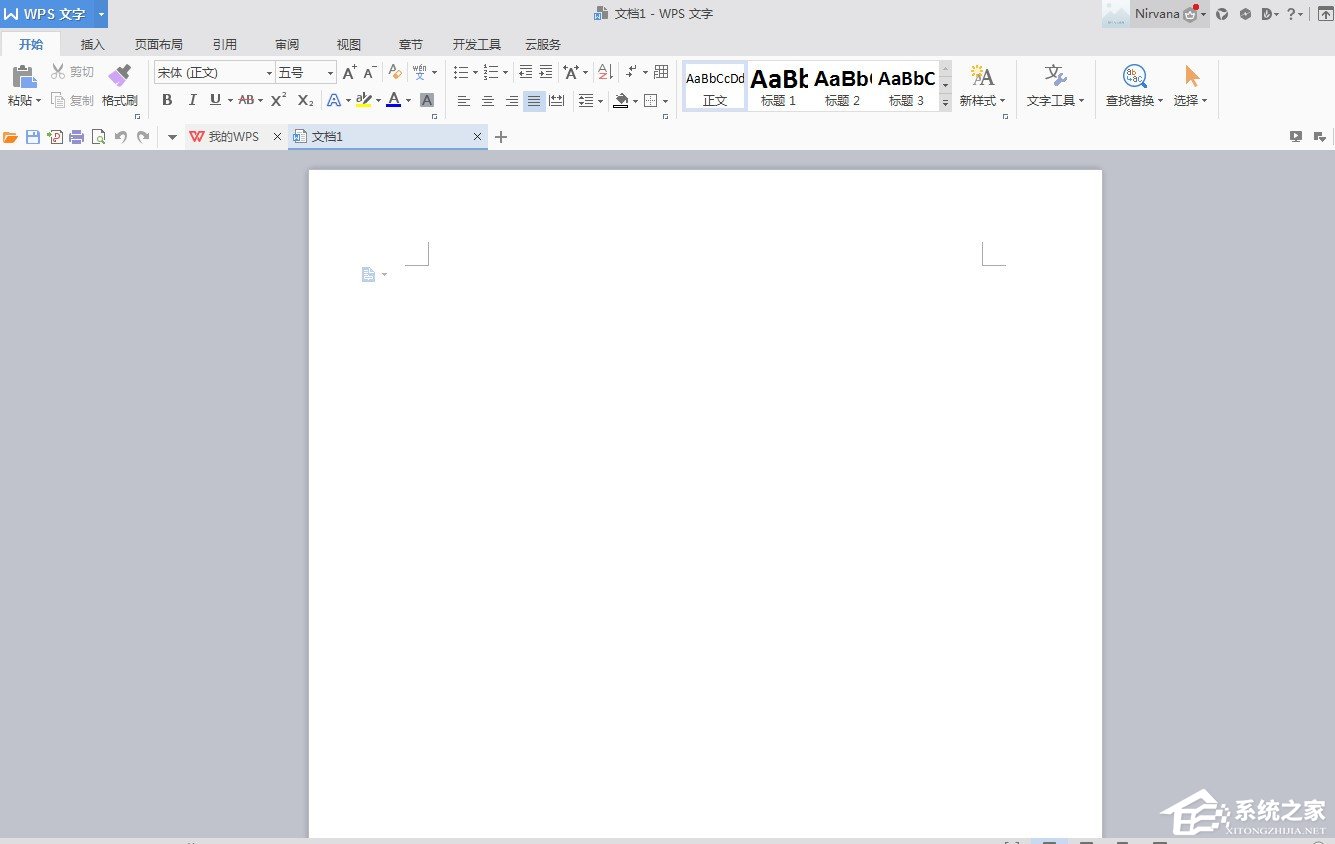Open the borders dropdown arrow

pos(666,101)
